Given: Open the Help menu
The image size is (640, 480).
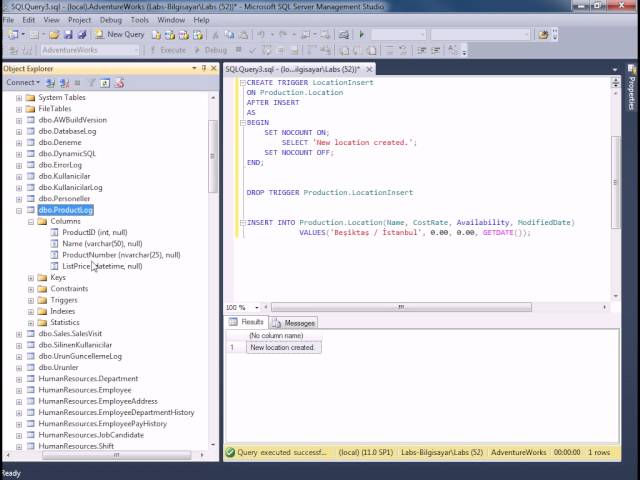Looking at the screenshot, I should [x=201, y=20].
